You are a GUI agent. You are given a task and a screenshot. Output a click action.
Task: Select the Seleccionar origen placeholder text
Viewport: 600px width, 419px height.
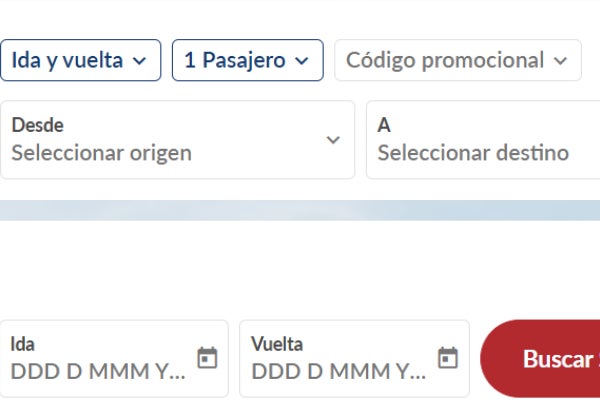(102, 153)
